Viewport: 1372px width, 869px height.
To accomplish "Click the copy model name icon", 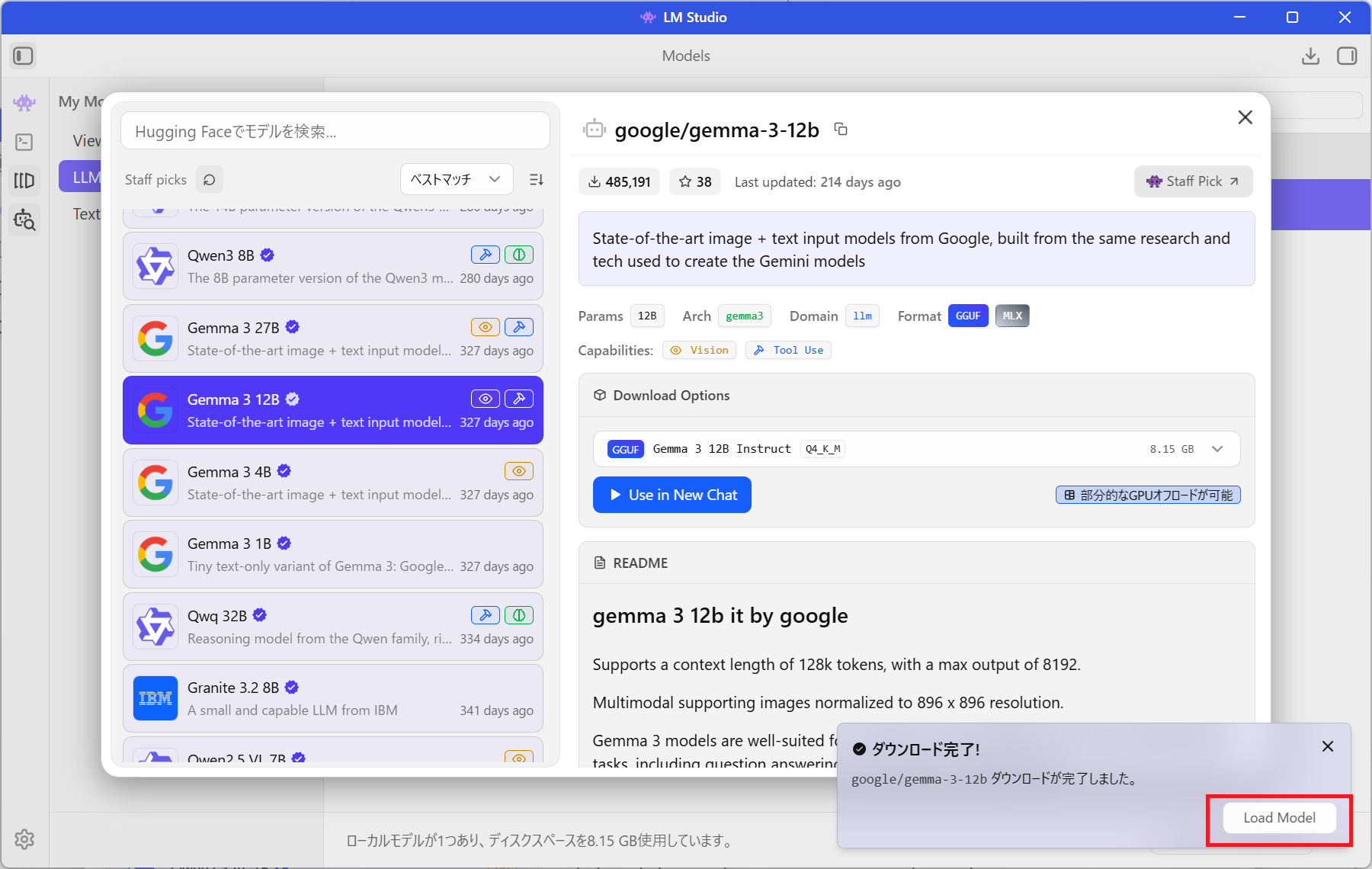I will pyautogui.click(x=841, y=130).
